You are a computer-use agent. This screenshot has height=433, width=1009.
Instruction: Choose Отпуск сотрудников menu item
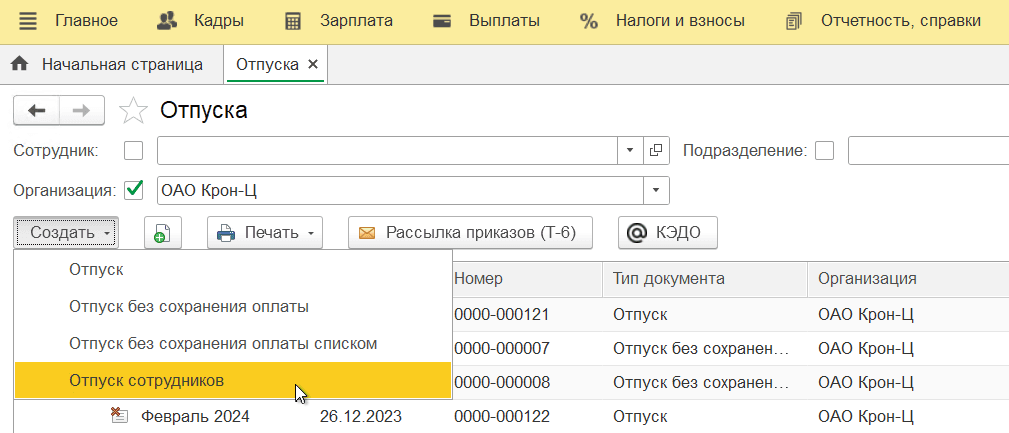click(232, 380)
